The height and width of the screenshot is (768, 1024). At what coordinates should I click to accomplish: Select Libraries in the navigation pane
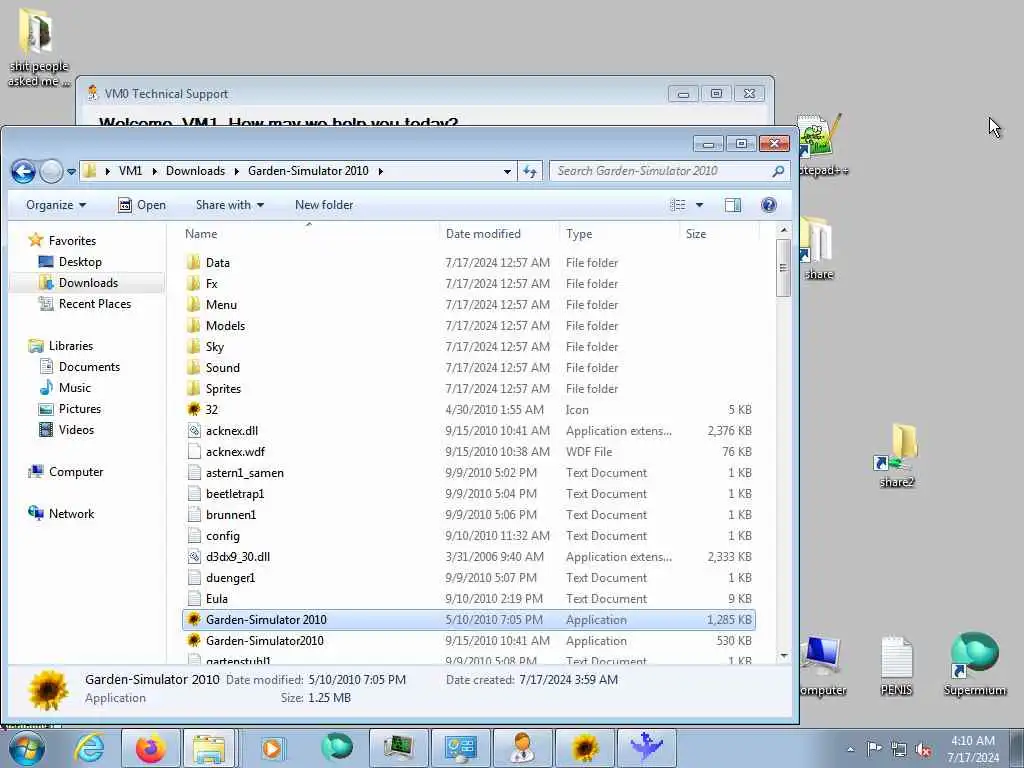[x=61, y=346]
